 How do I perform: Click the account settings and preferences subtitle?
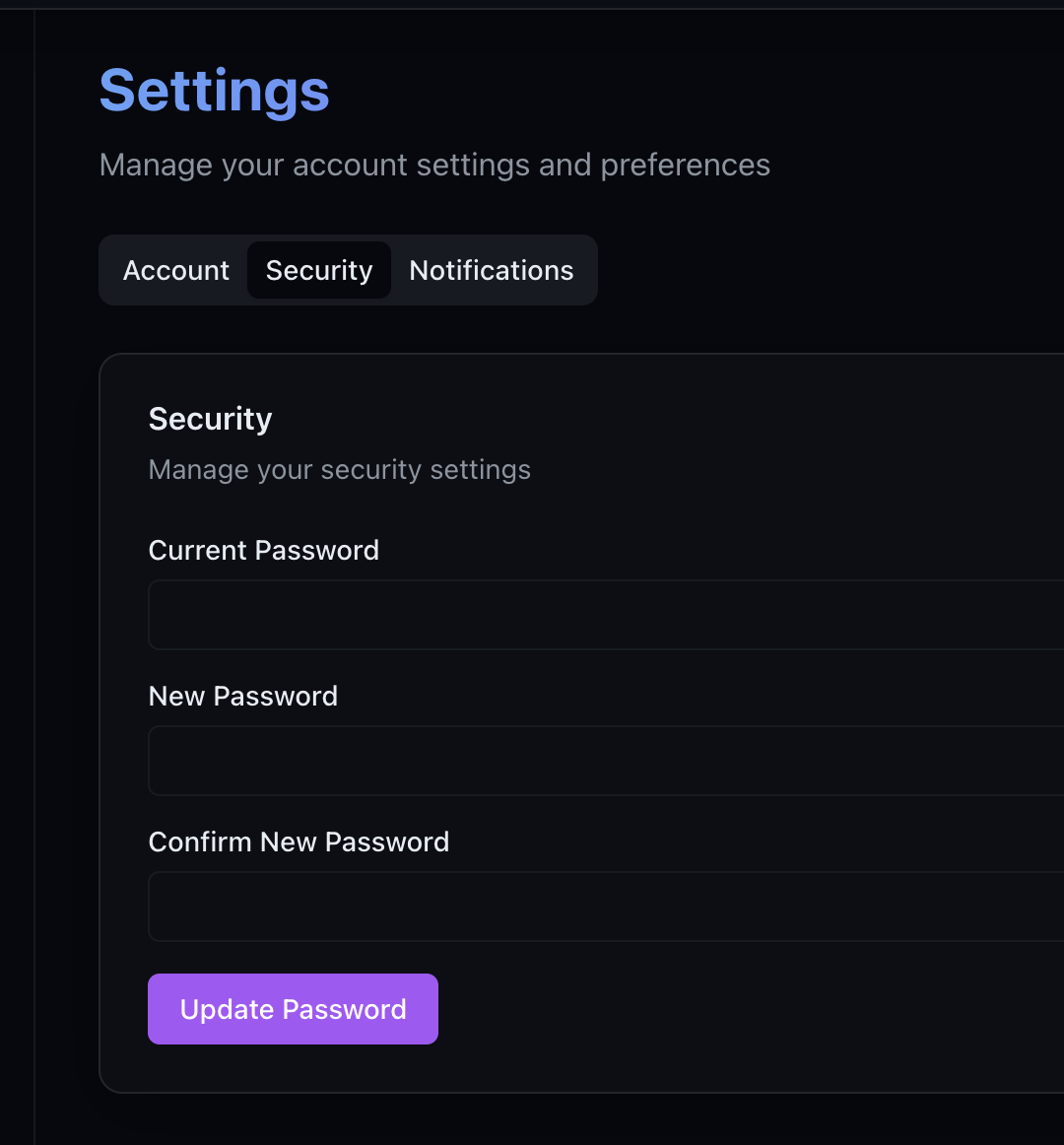[x=434, y=165]
